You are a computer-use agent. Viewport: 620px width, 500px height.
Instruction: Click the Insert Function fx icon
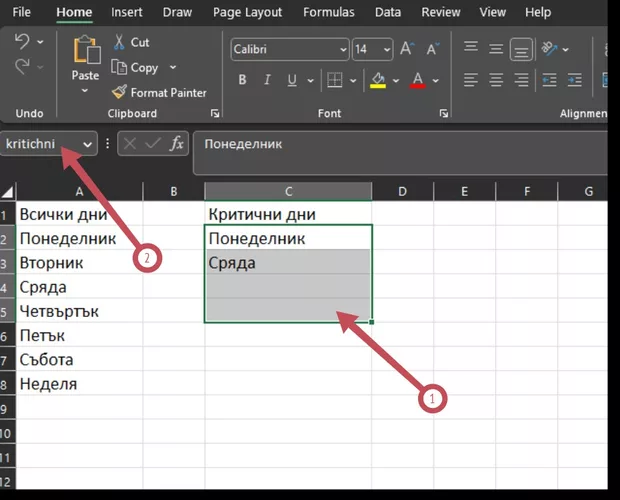(177, 144)
